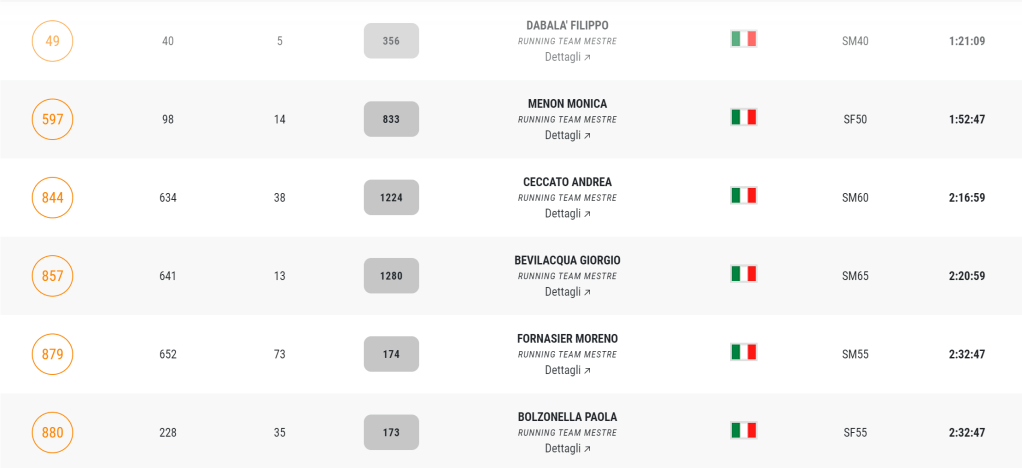The image size is (1022, 468).
Task: Open Dettagli link for Fornasier Moreno
Action: (567, 370)
